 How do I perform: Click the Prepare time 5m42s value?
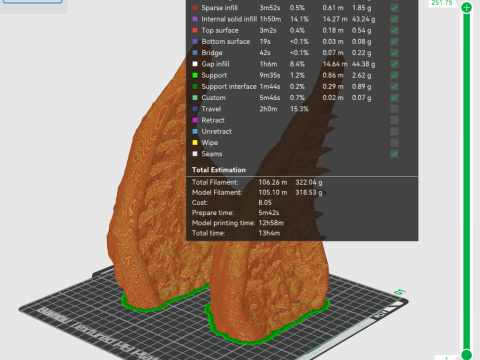point(269,213)
